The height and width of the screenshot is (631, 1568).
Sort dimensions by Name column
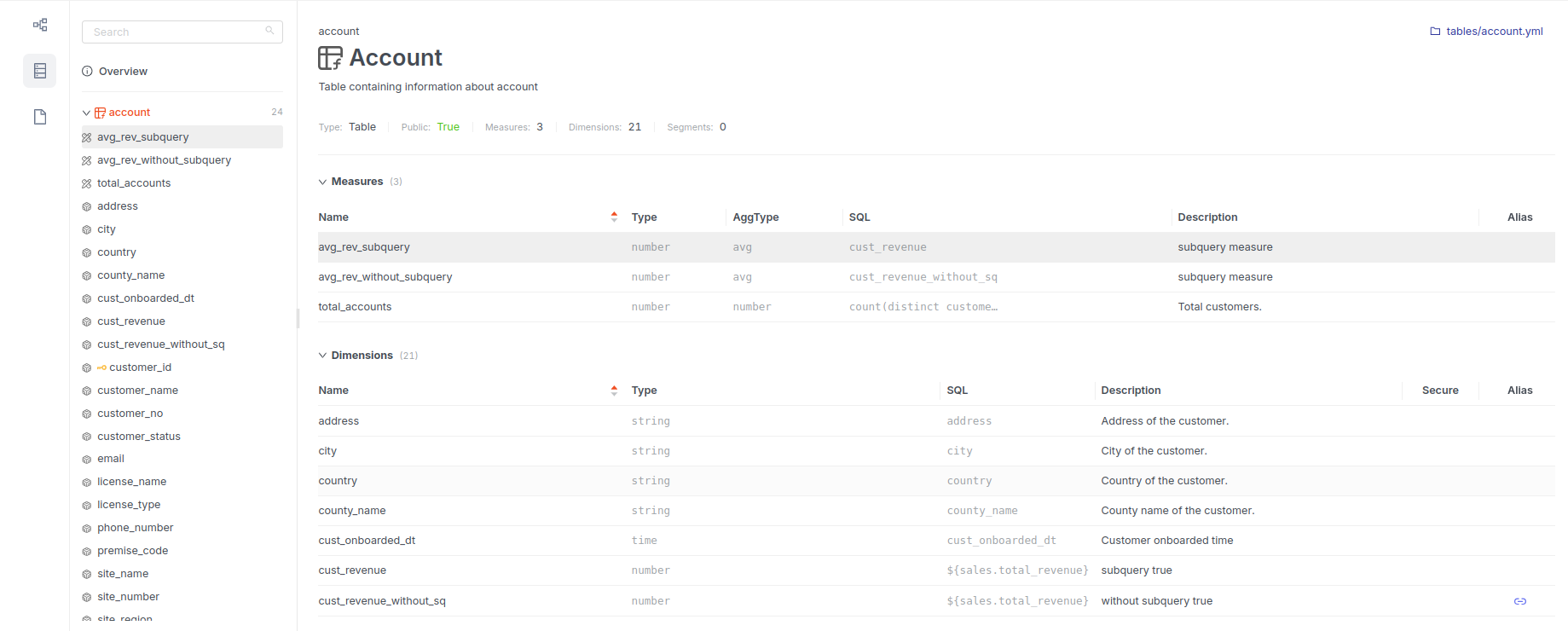[614, 391]
